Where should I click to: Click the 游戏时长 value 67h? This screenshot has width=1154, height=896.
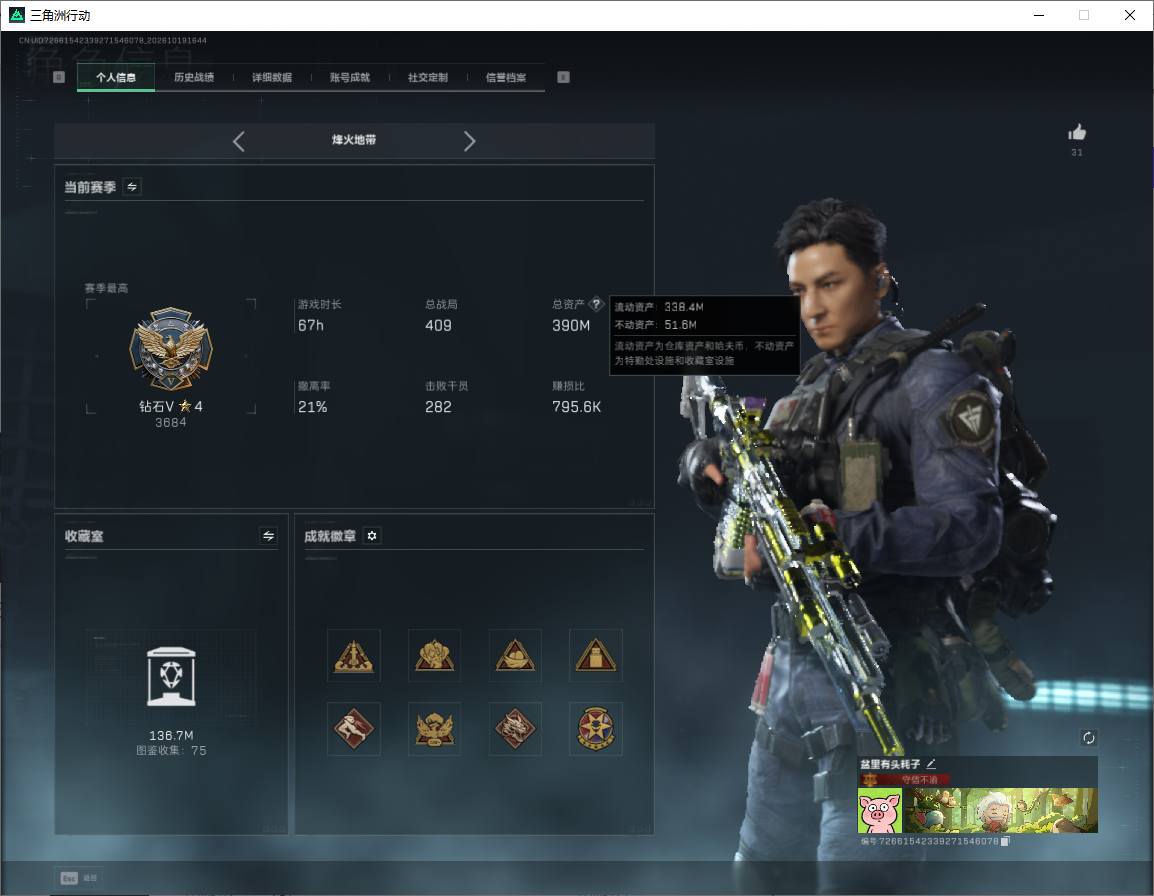311,325
